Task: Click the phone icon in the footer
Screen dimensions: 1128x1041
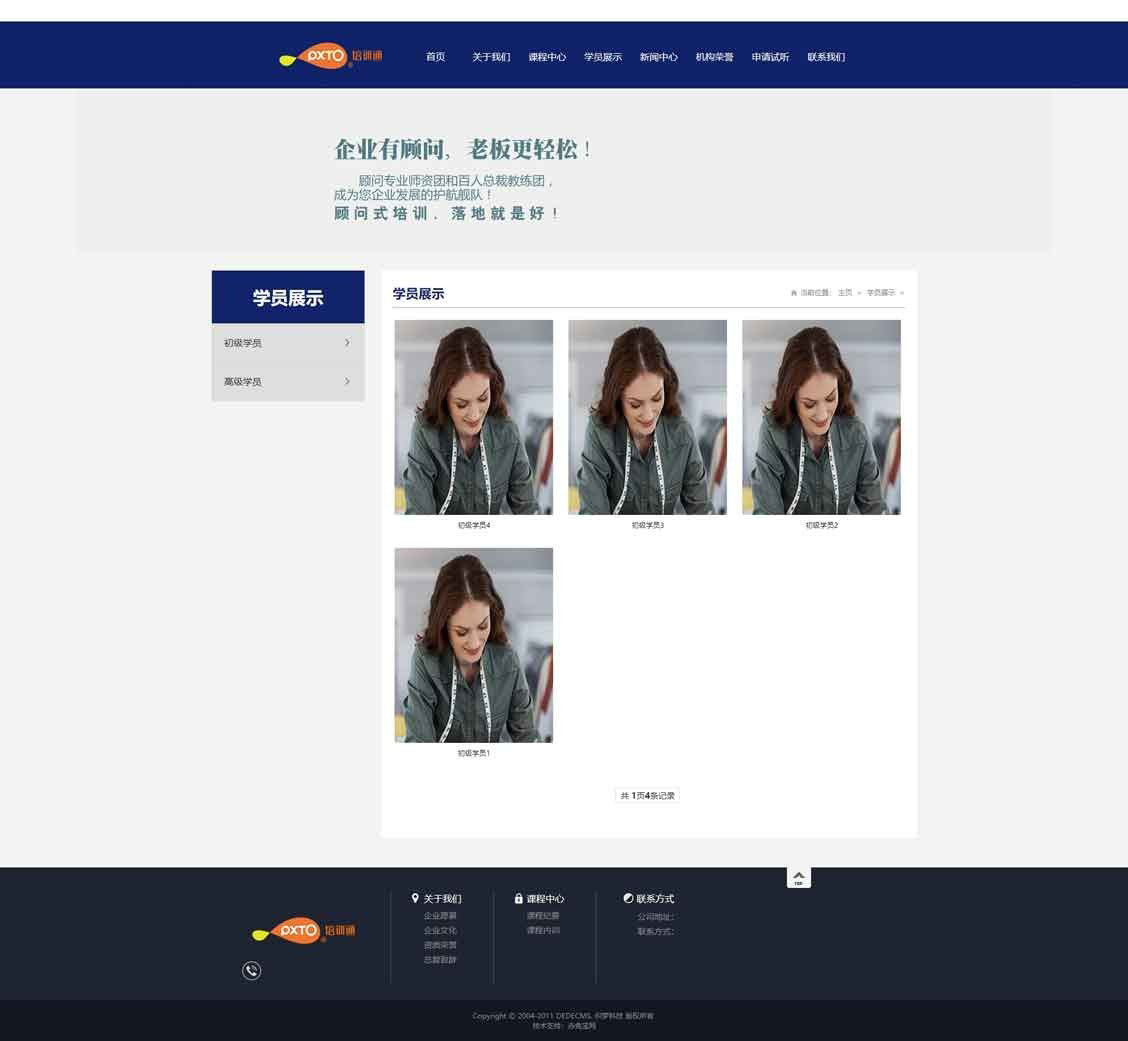Action: [251, 970]
